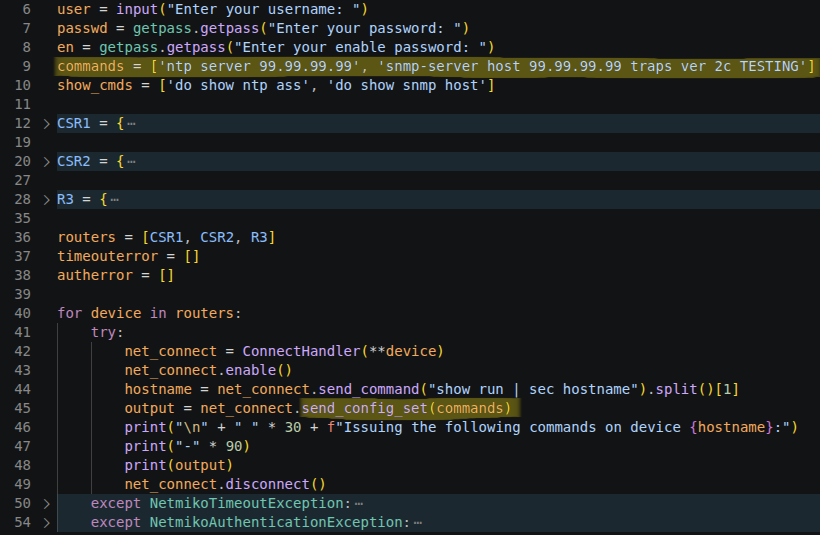Click the 'routers' variable on line 36
Image resolution: width=820 pixels, height=535 pixels.
pyautogui.click(x=86, y=237)
